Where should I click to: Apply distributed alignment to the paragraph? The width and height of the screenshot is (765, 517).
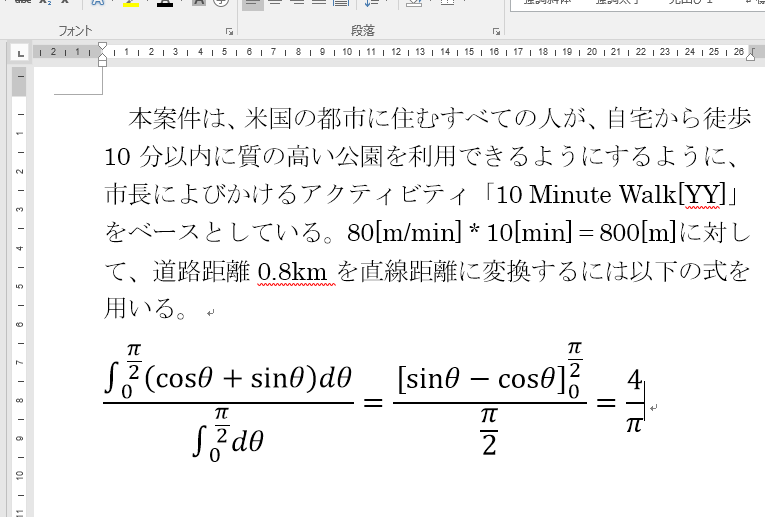[x=341, y=3]
